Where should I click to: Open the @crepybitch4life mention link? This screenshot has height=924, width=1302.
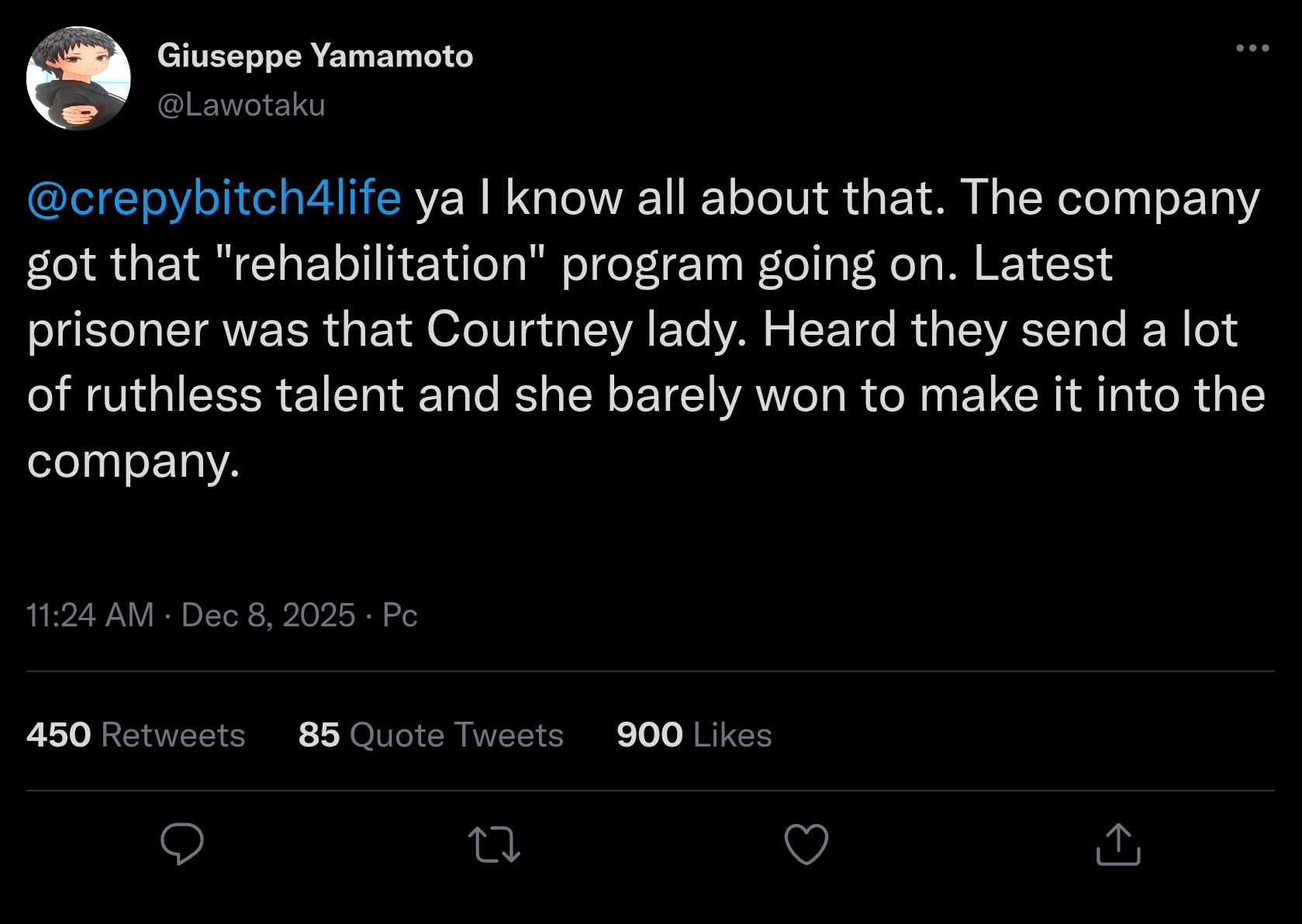point(214,198)
